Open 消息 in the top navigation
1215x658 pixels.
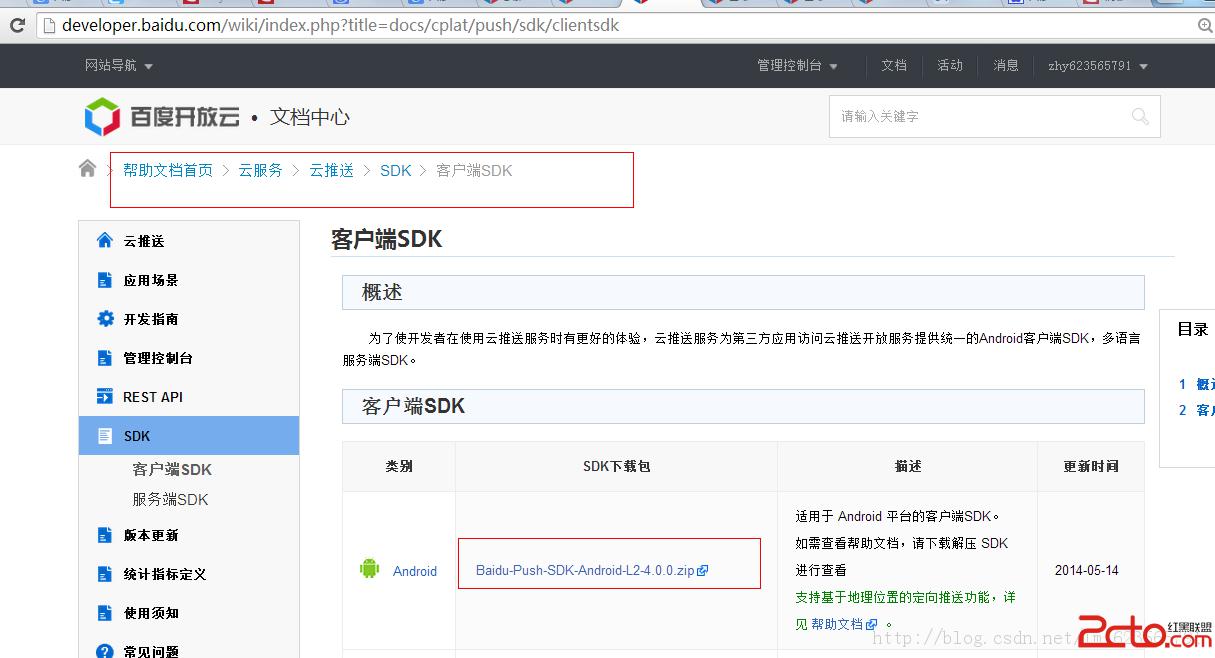point(1006,66)
